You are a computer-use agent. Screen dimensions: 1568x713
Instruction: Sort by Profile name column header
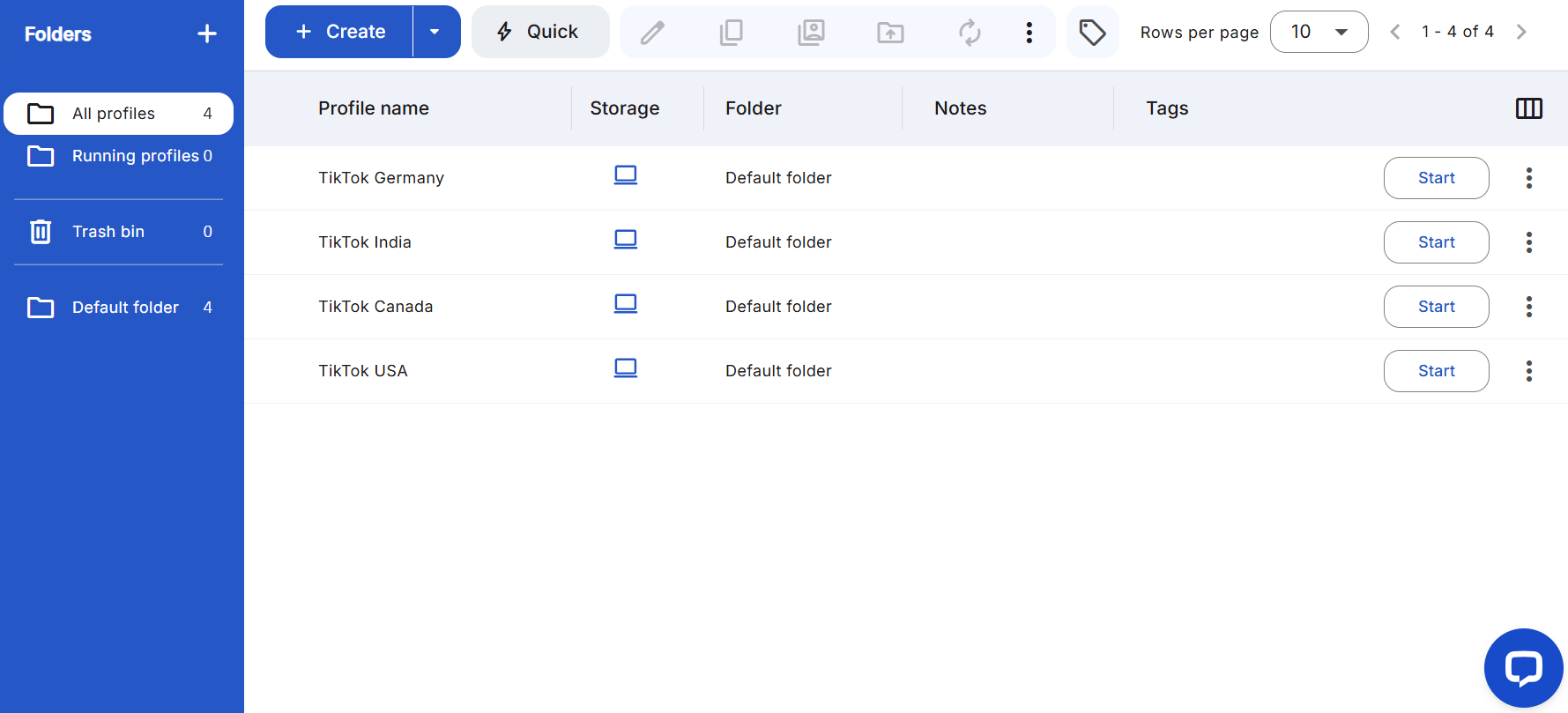pyautogui.click(x=374, y=108)
